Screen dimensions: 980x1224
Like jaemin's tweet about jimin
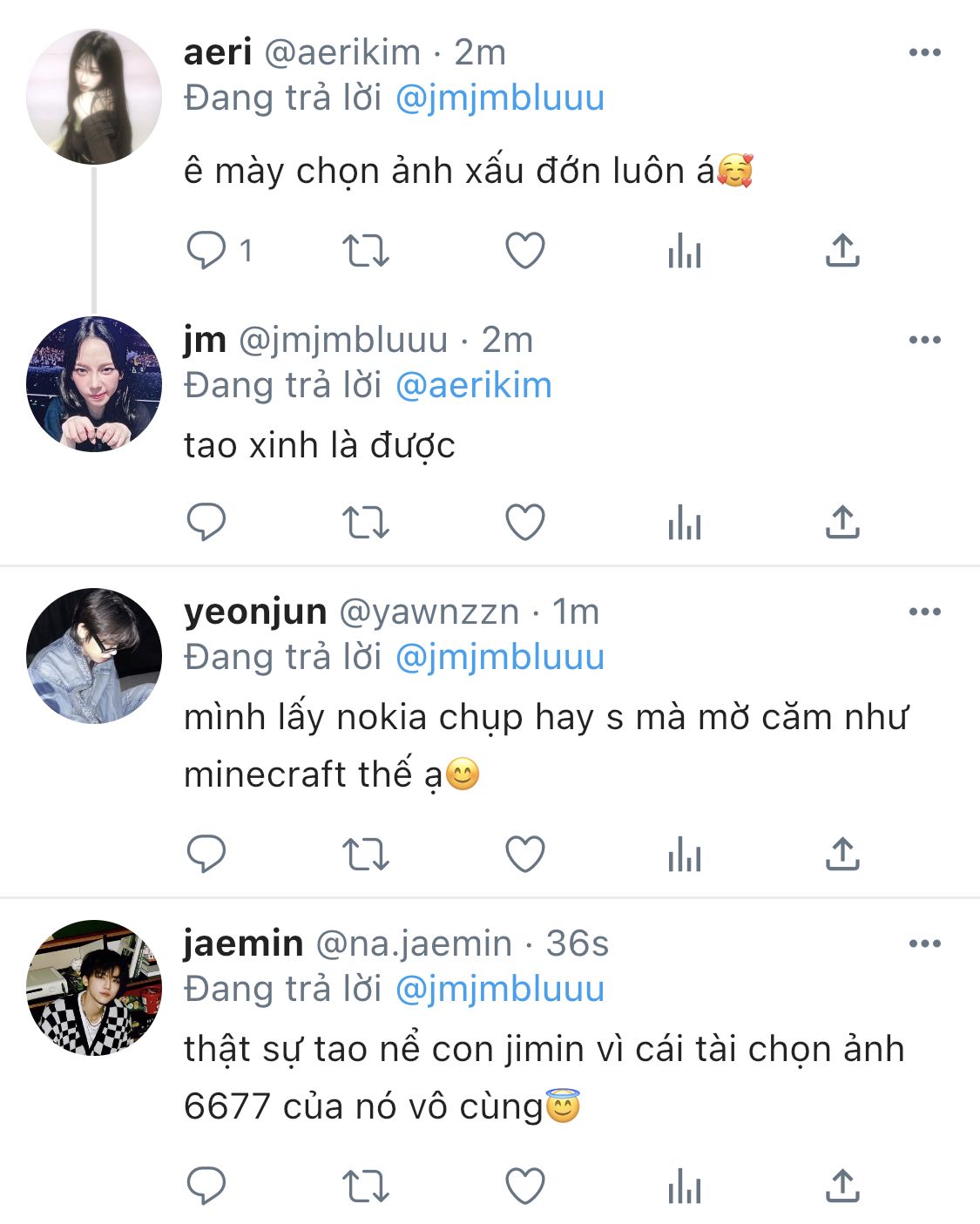point(525,1187)
